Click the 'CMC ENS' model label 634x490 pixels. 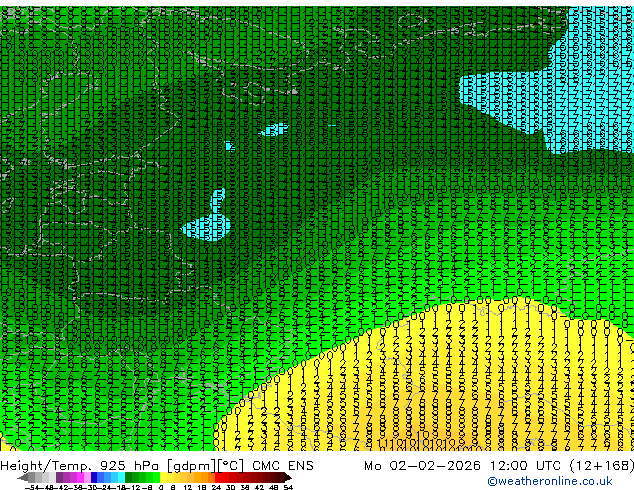283,466
